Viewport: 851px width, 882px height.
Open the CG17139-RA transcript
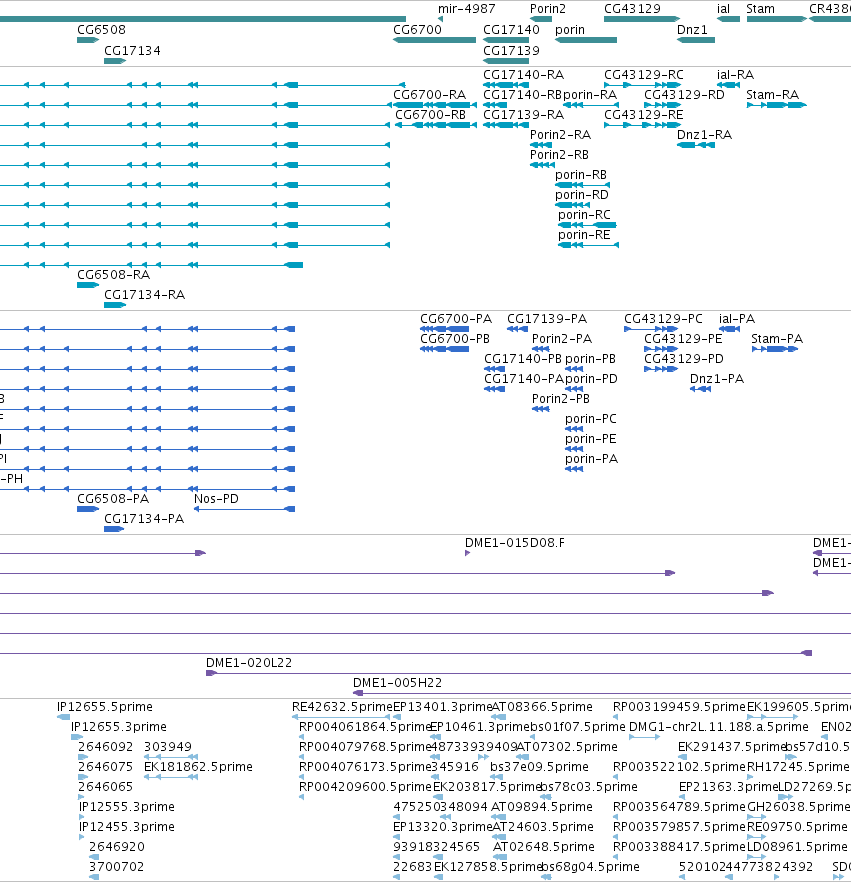point(506,125)
